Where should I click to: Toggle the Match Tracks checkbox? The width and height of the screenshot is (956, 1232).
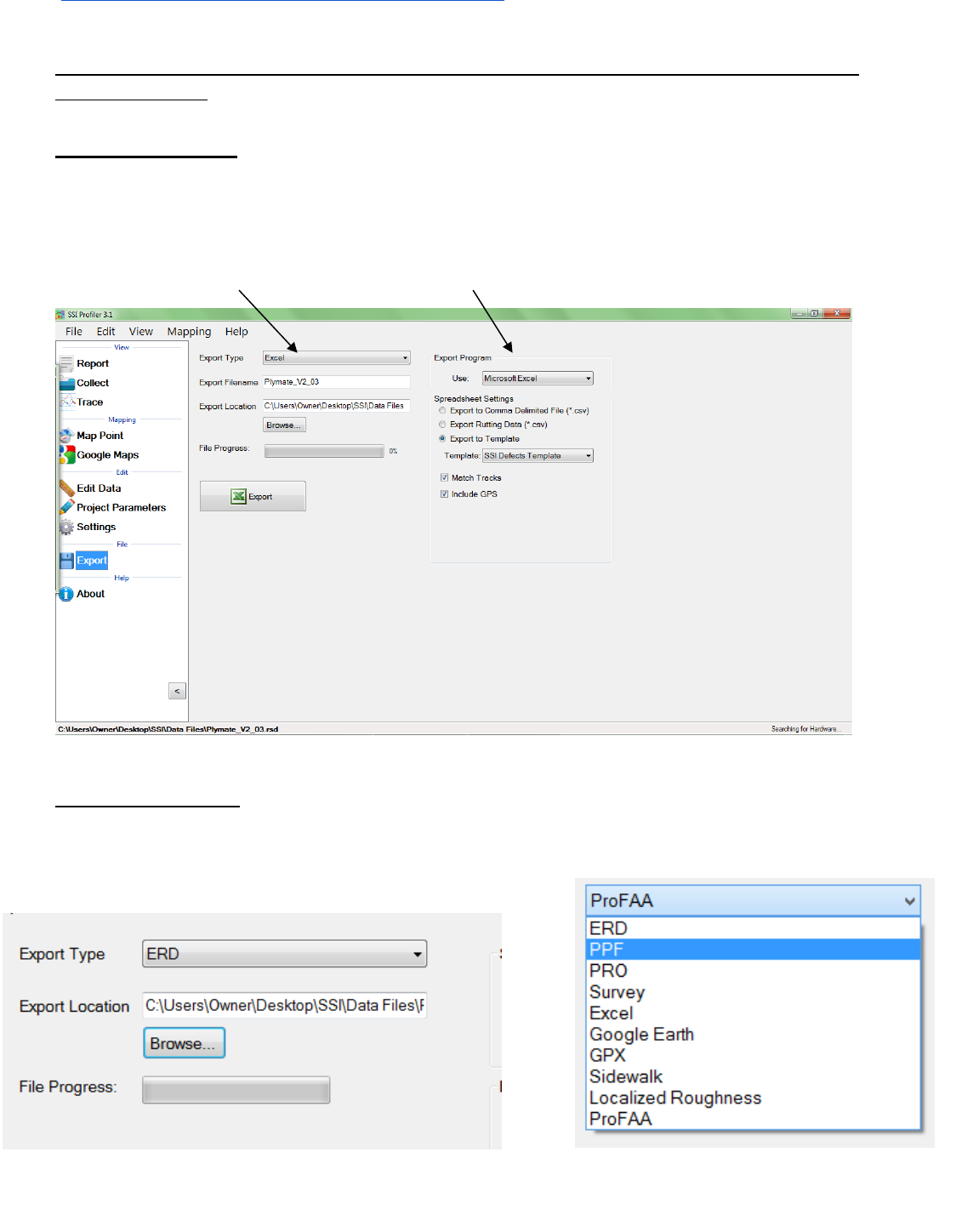444,478
